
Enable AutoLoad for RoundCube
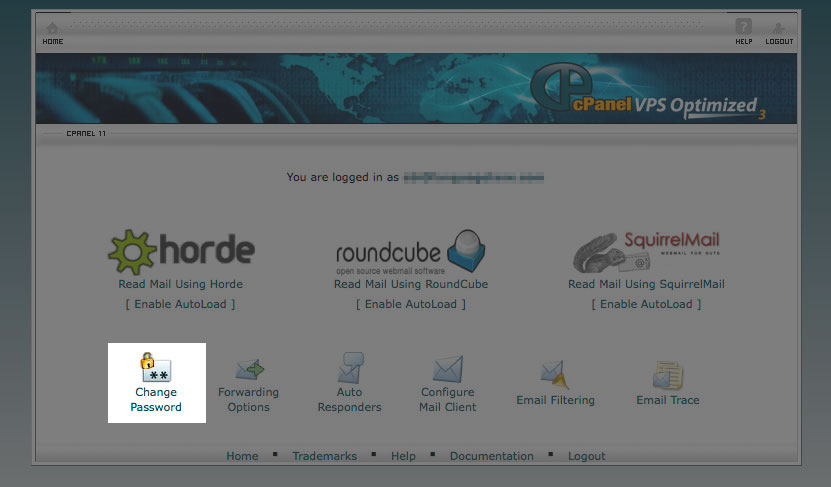click(x=411, y=304)
